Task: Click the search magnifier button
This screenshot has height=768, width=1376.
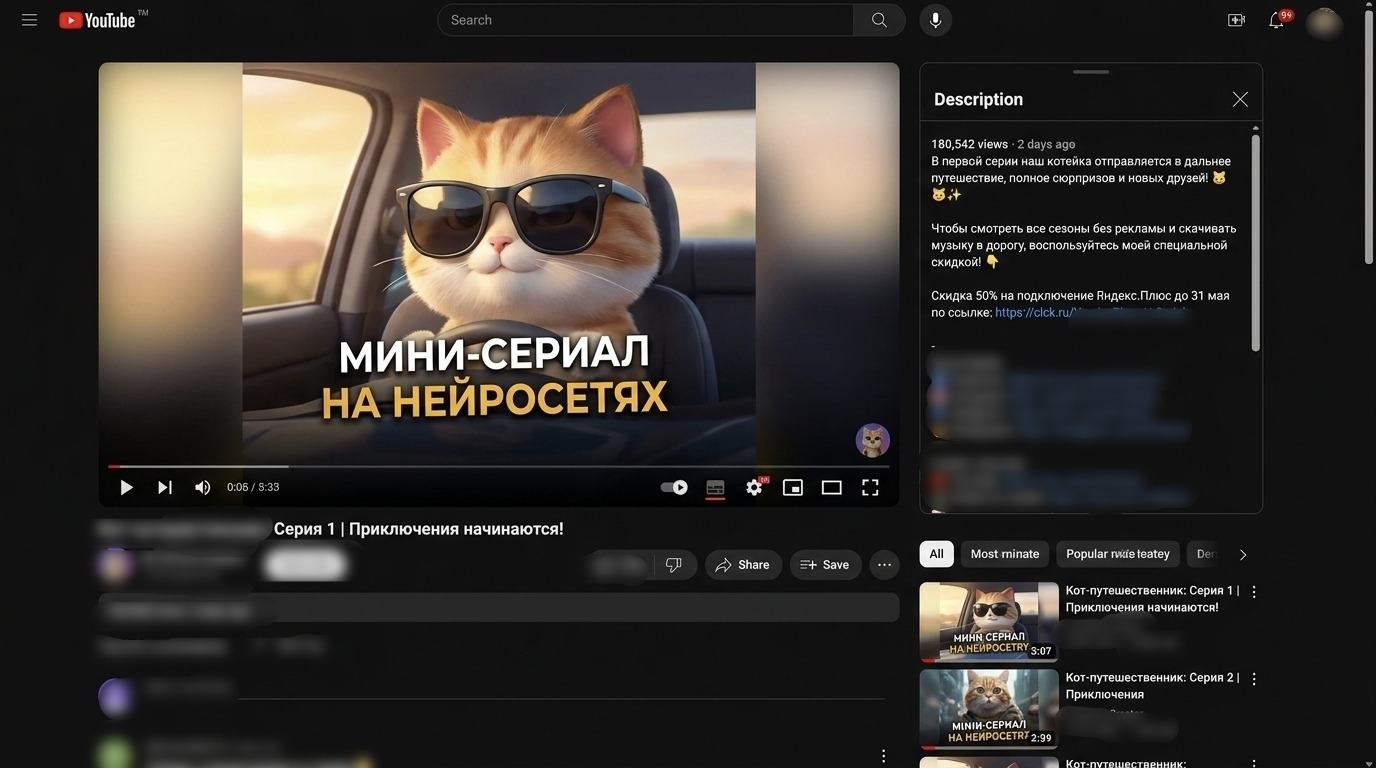Action: point(879,20)
